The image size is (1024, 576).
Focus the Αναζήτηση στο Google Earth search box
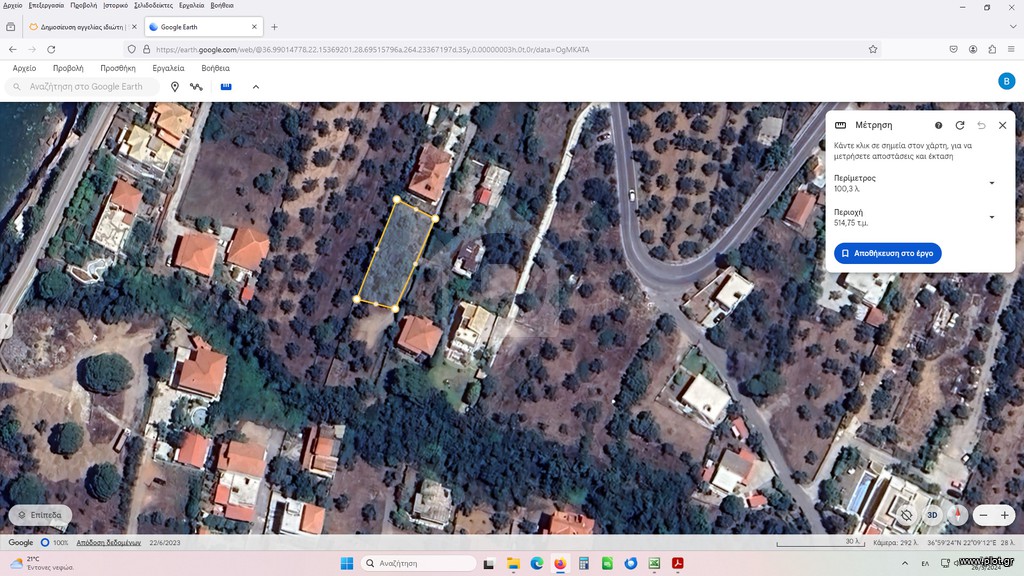[x=83, y=86]
